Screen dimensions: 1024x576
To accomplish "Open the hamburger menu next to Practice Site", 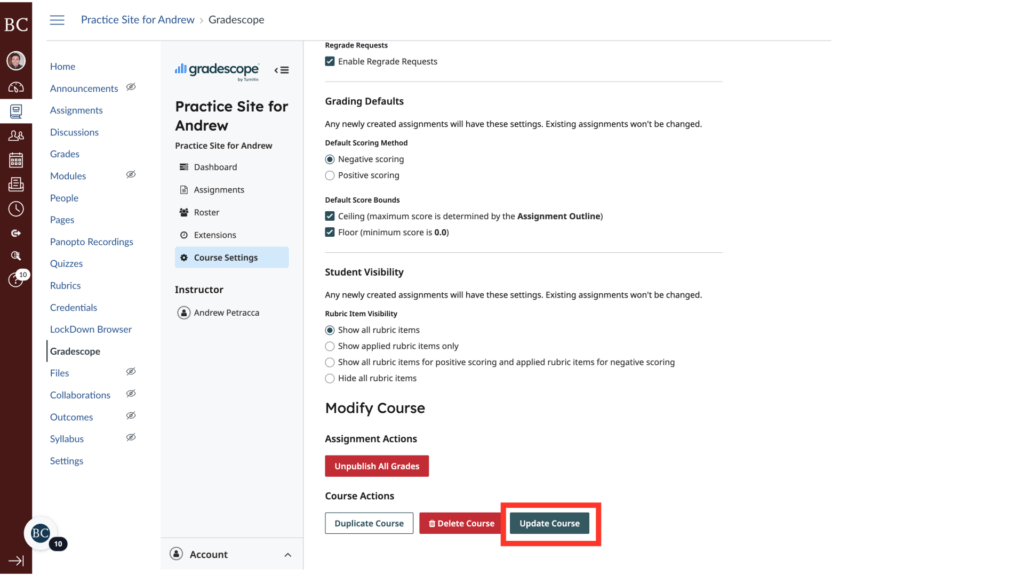I will pos(57,19).
